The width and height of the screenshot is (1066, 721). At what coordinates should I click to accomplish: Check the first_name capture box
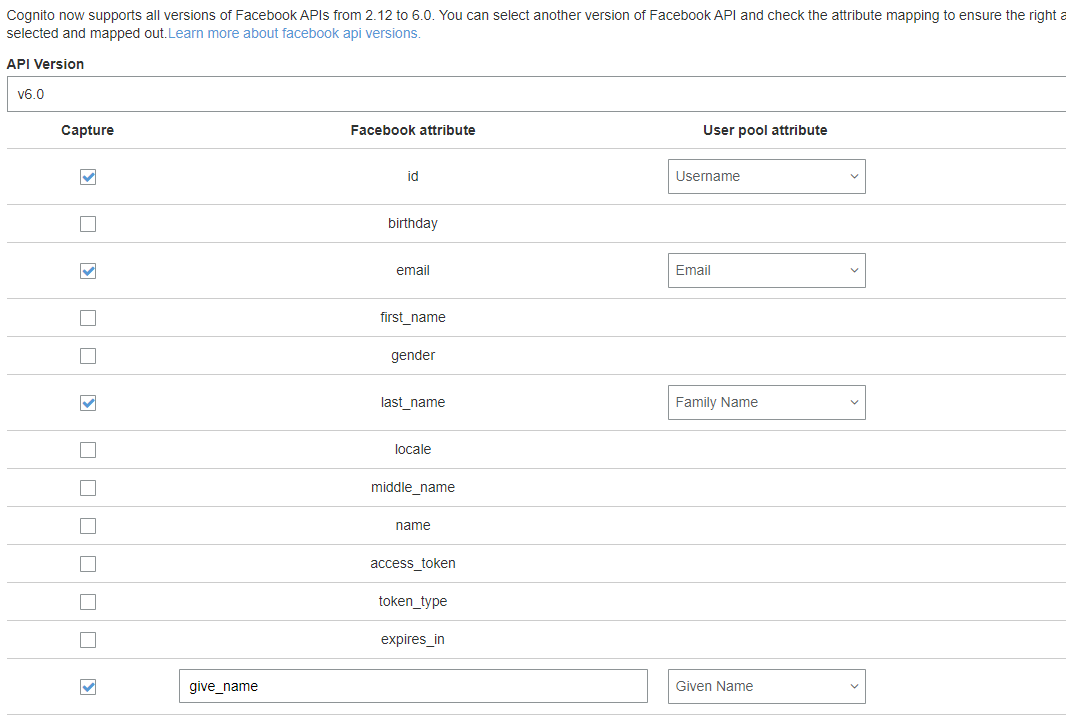(x=88, y=317)
